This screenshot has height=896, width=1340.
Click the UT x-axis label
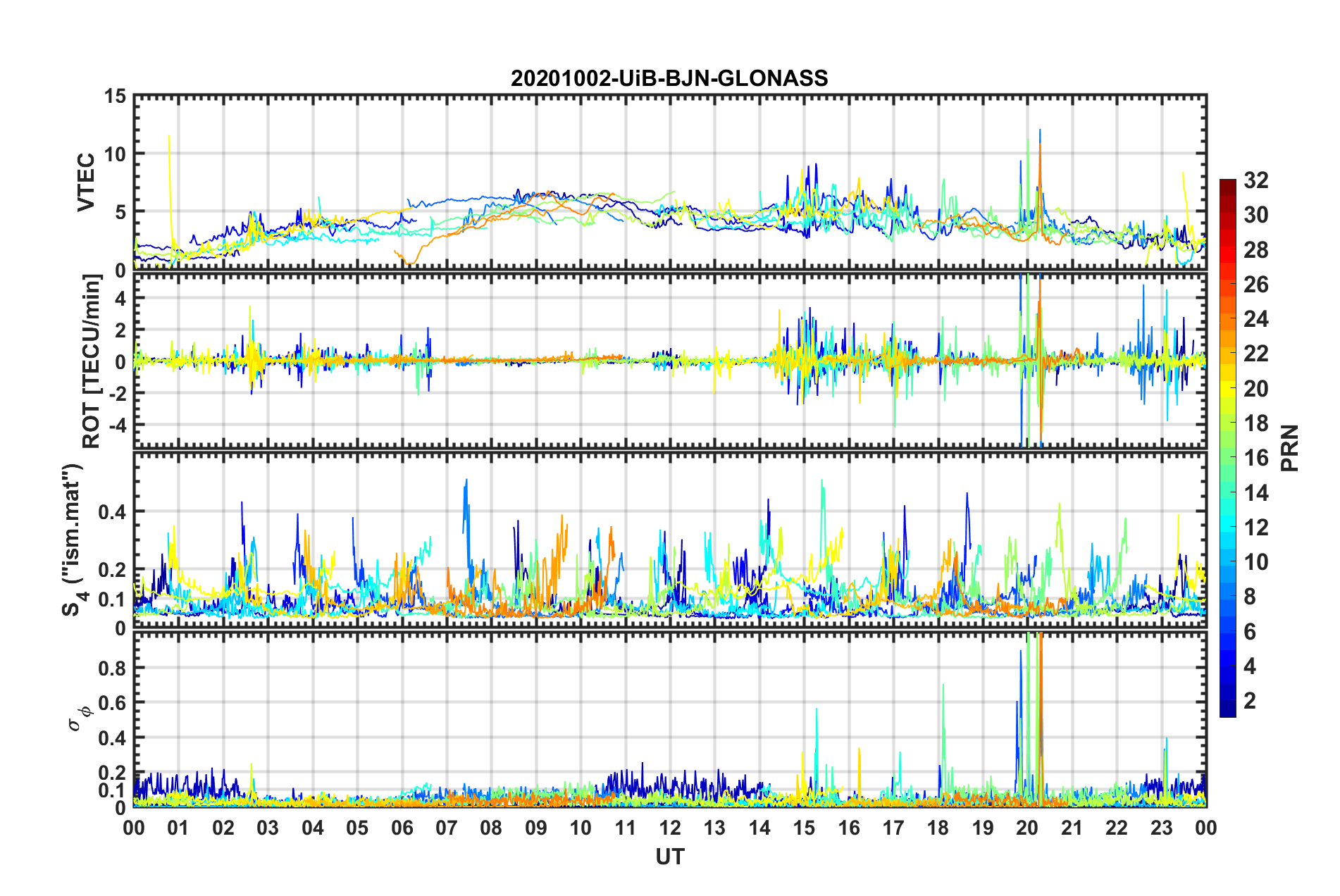click(669, 857)
